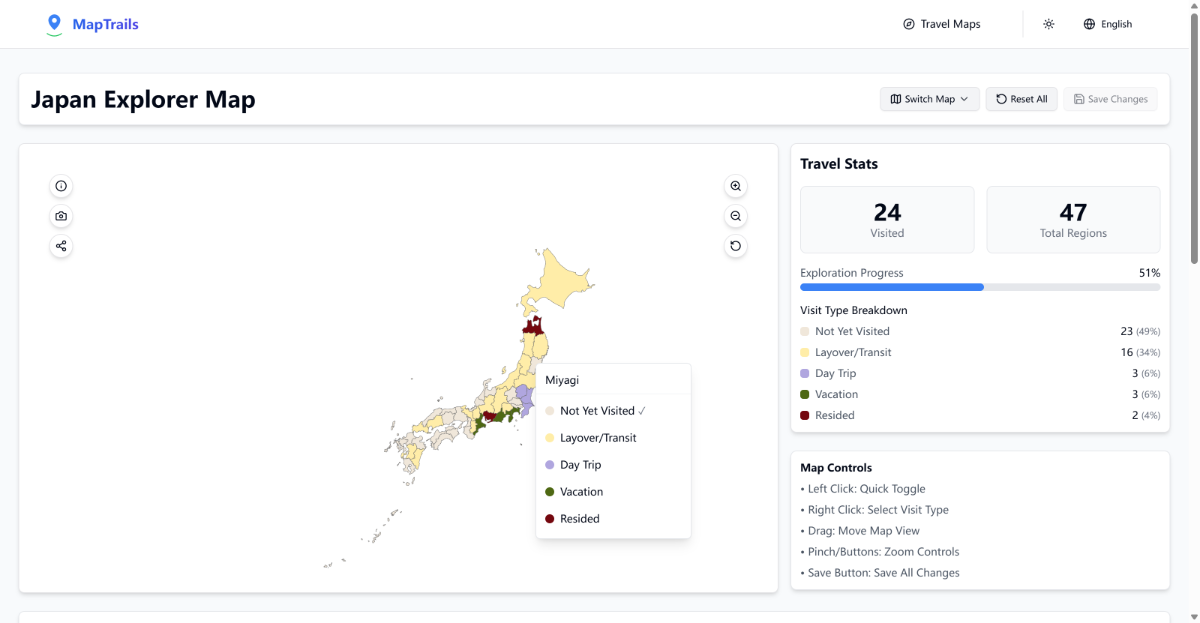The width and height of the screenshot is (1200, 623).
Task: Choose Day Trip for Miyagi
Action: point(613,465)
